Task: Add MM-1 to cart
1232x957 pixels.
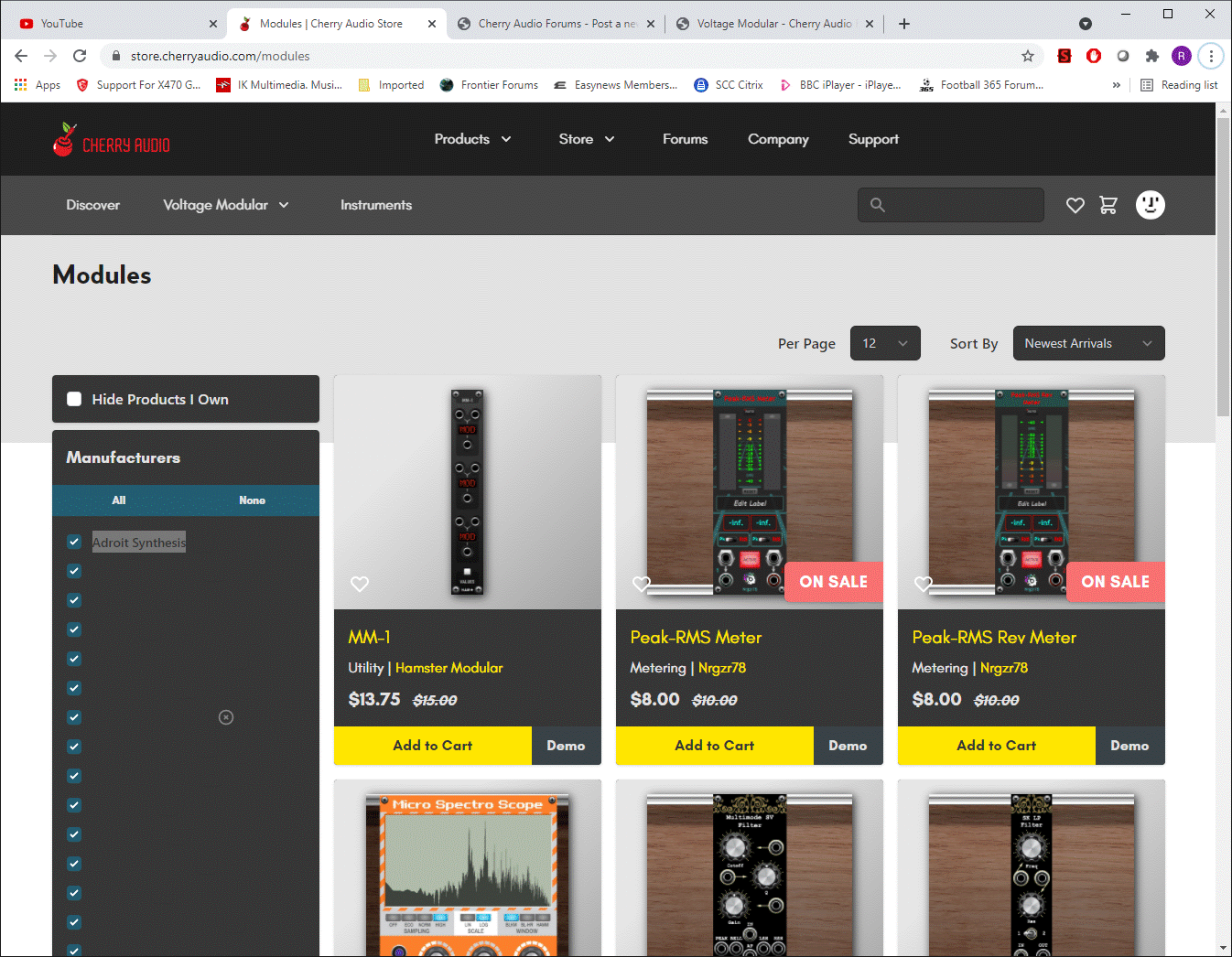Action: [433, 746]
